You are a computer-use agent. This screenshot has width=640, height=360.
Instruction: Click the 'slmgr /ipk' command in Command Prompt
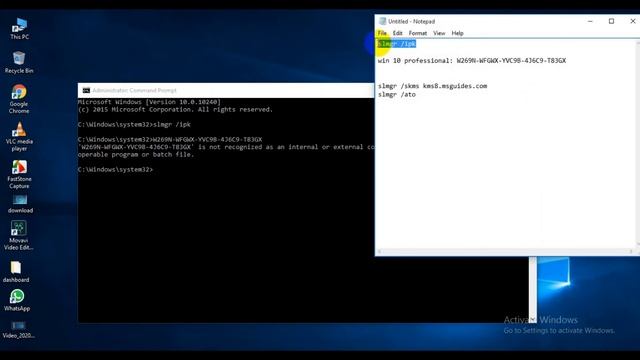coord(172,124)
